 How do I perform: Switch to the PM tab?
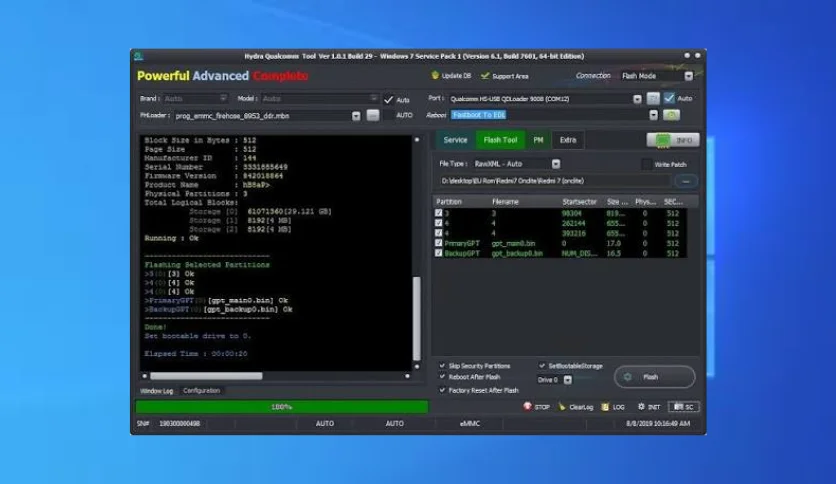click(538, 140)
